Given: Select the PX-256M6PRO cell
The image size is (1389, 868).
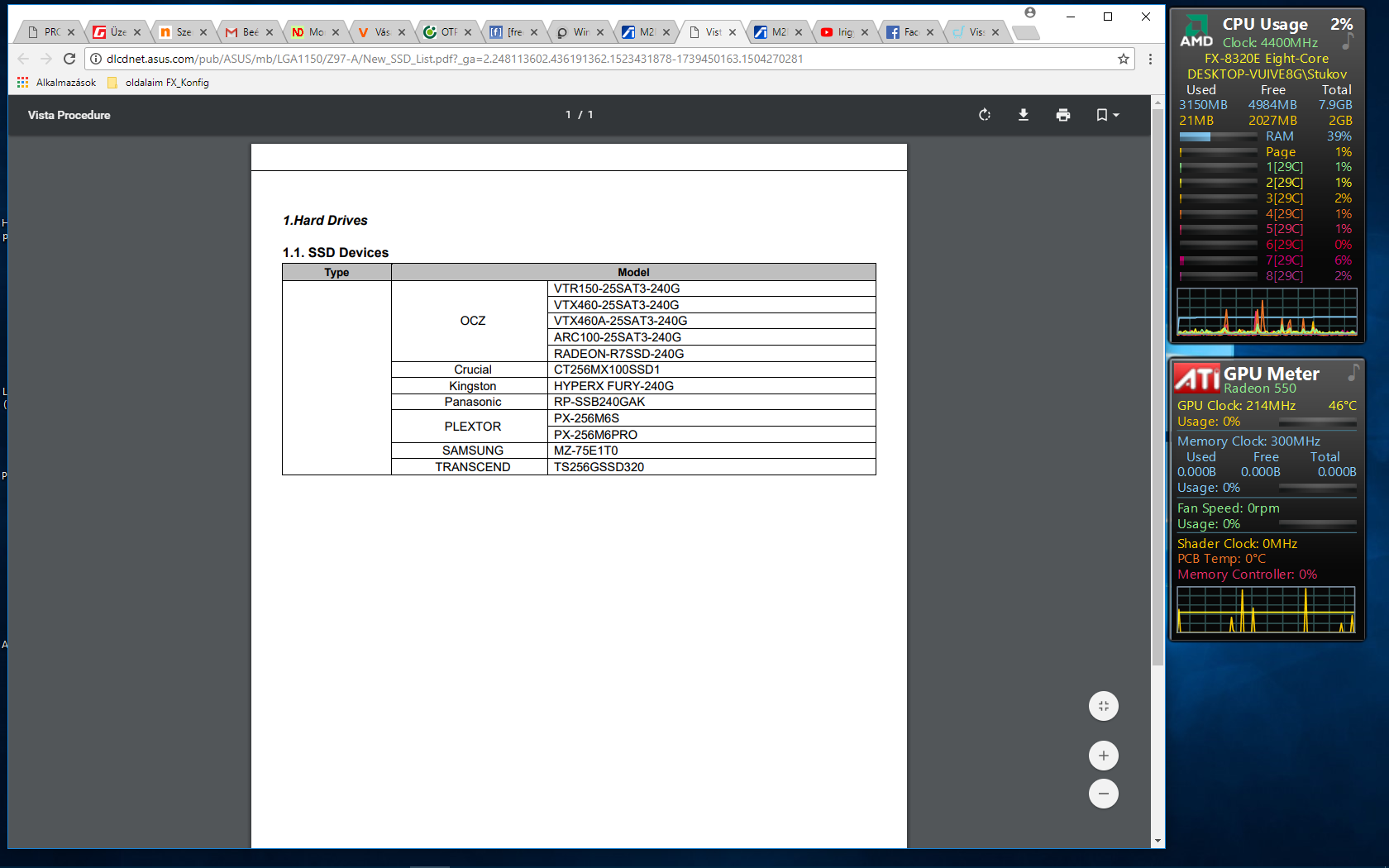Looking at the screenshot, I should [711, 435].
